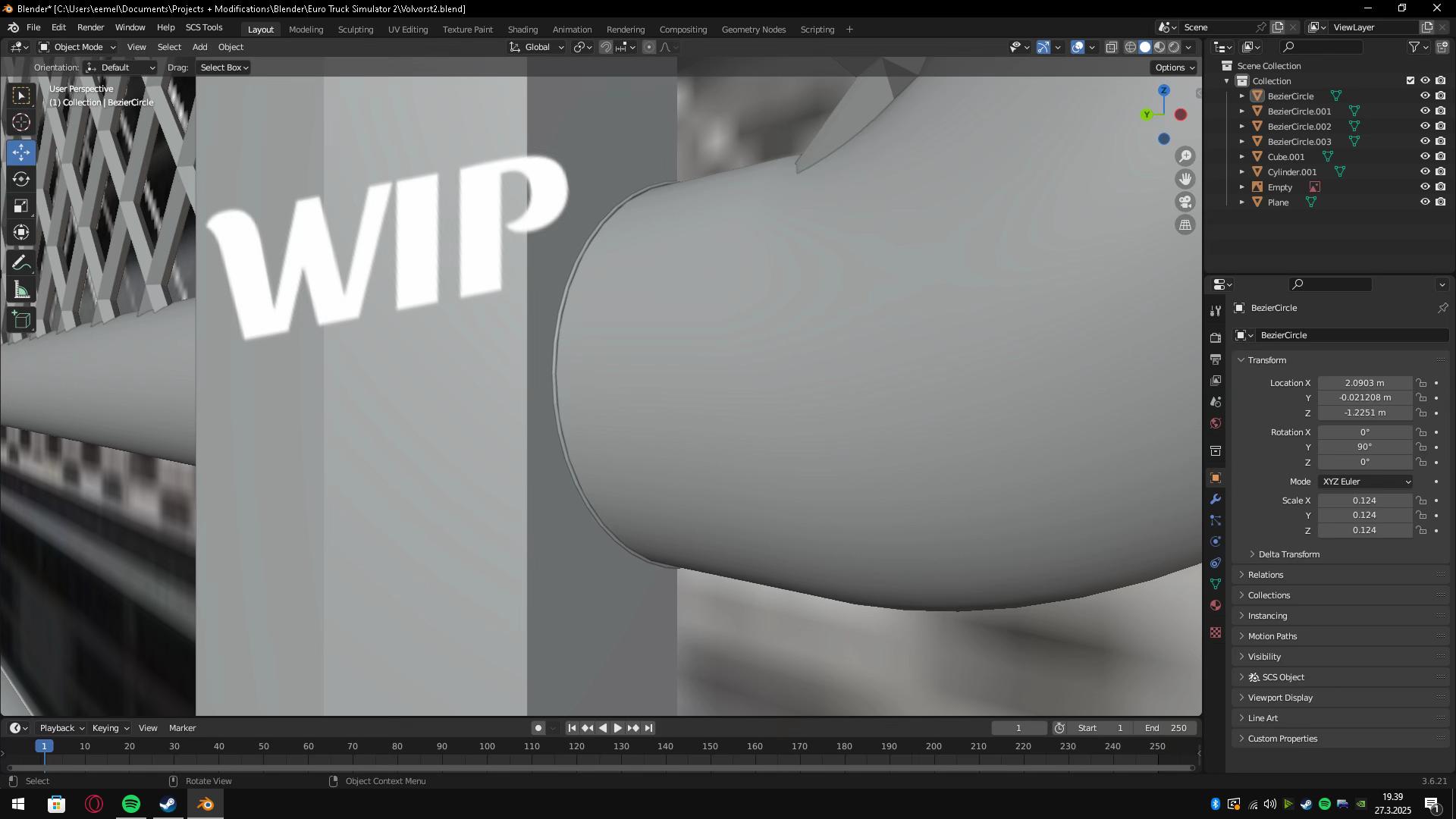Open the Global transform orientation dropdown
Screen dimensions: 1456x819
[537, 47]
